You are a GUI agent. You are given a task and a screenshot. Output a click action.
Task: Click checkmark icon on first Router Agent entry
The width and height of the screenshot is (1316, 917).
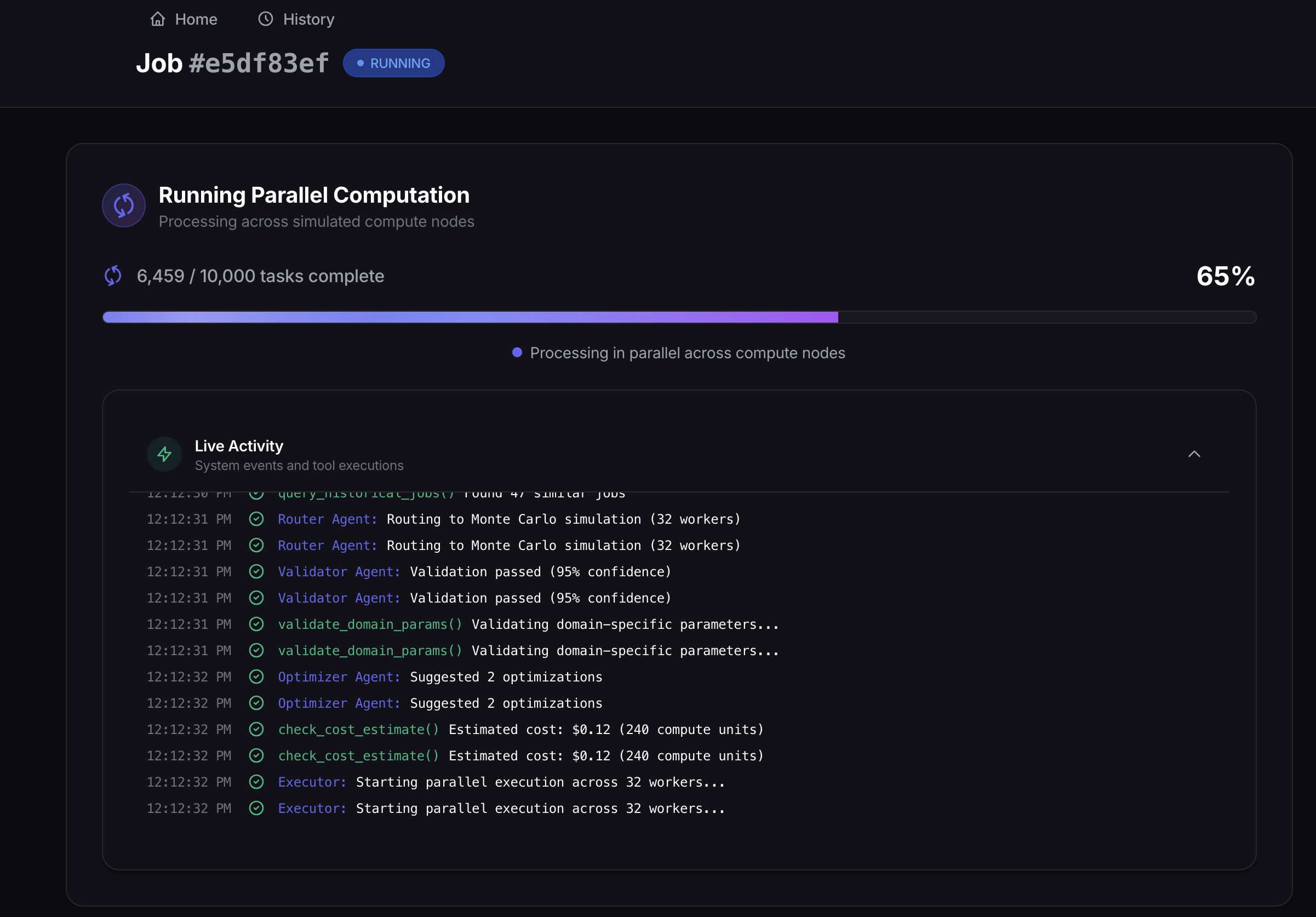point(256,519)
